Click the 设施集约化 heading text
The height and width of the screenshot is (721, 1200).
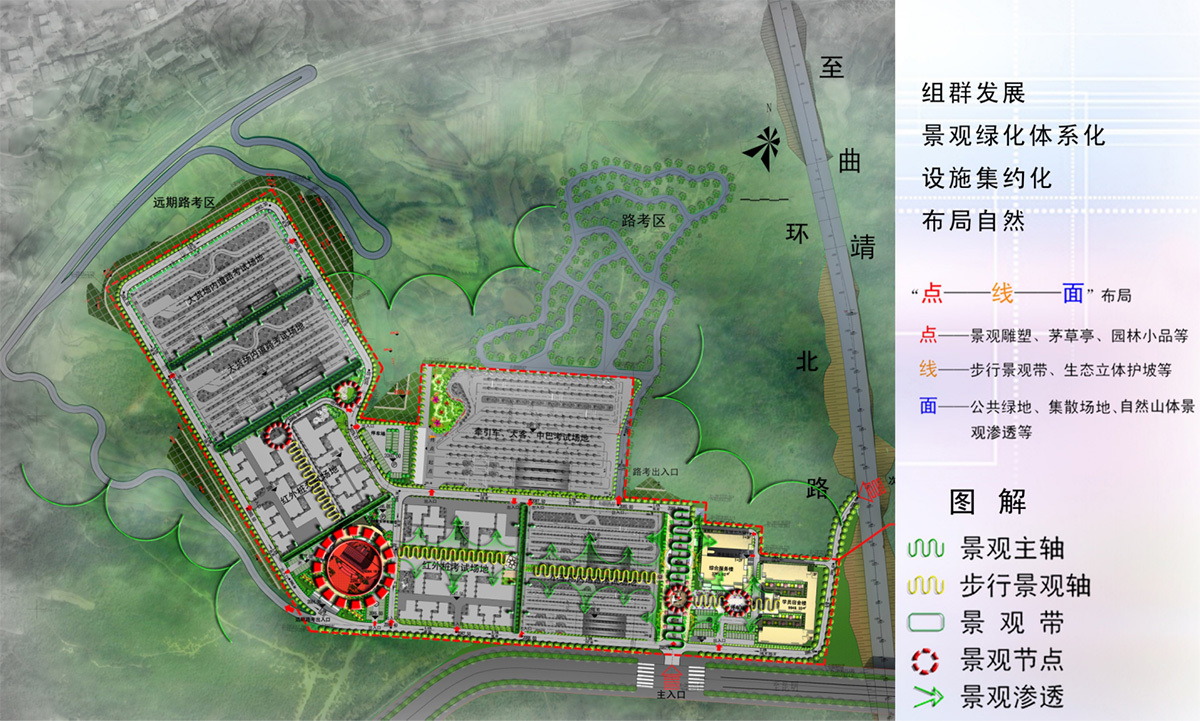coord(987,179)
